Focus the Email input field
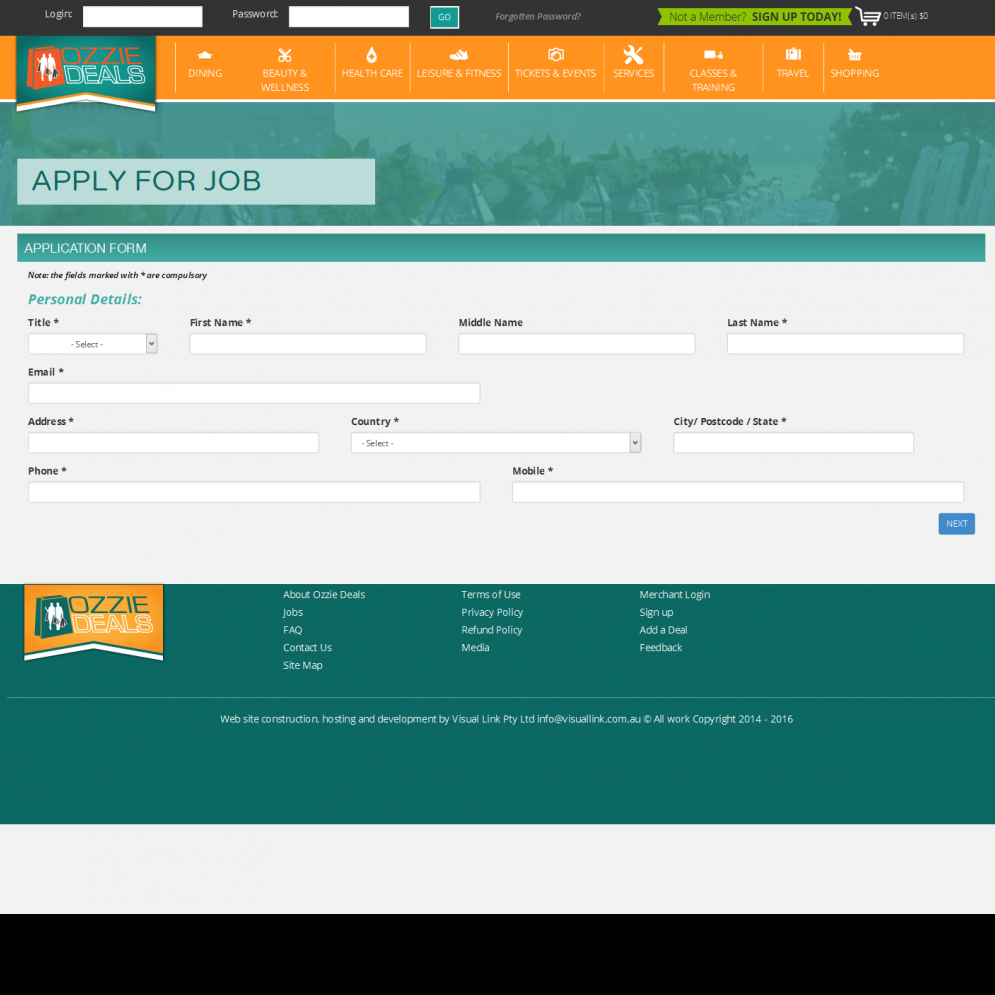The image size is (995, 995). click(254, 393)
